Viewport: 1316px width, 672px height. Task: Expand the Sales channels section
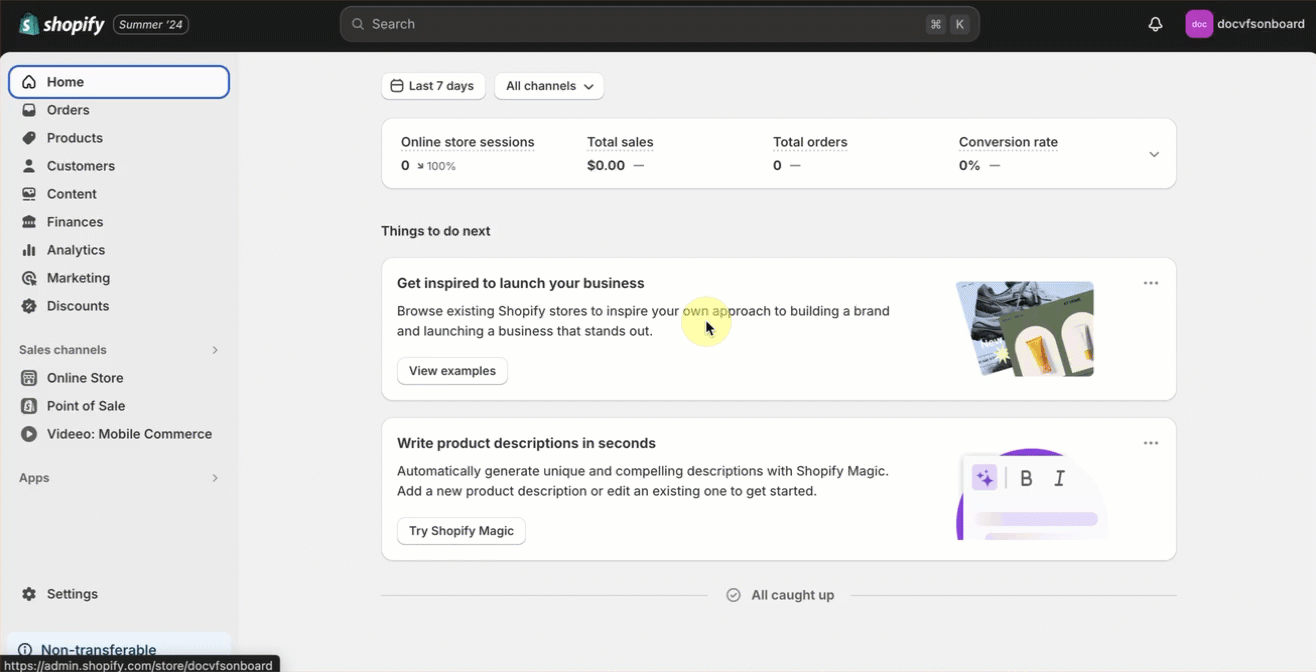[214, 350]
